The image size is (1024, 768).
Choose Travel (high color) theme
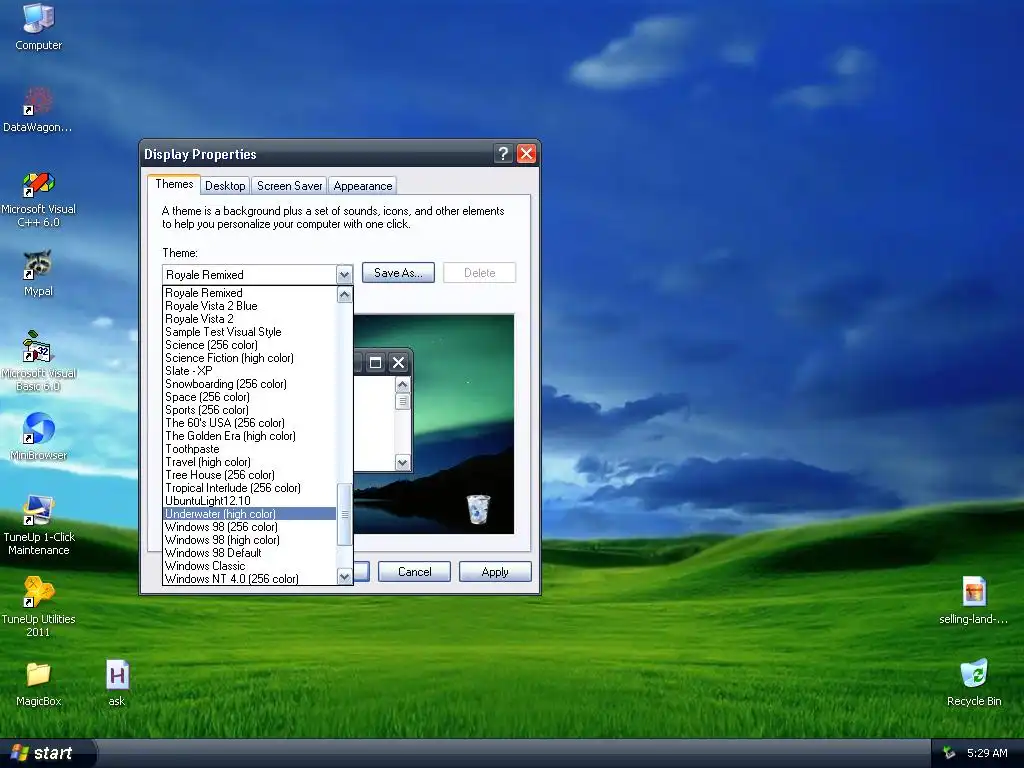click(x=249, y=462)
